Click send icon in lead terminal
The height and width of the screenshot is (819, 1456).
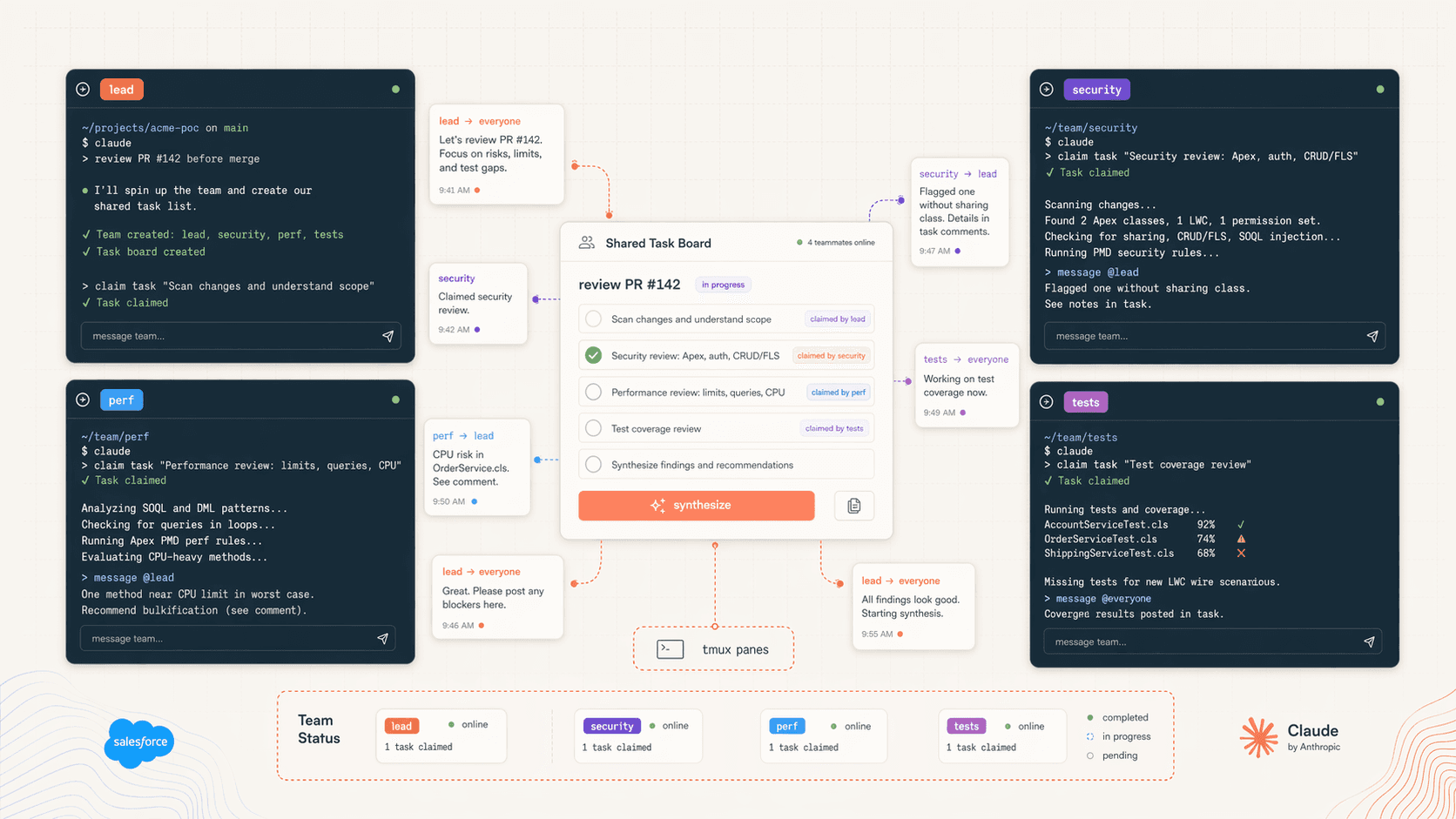coord(388,336)
